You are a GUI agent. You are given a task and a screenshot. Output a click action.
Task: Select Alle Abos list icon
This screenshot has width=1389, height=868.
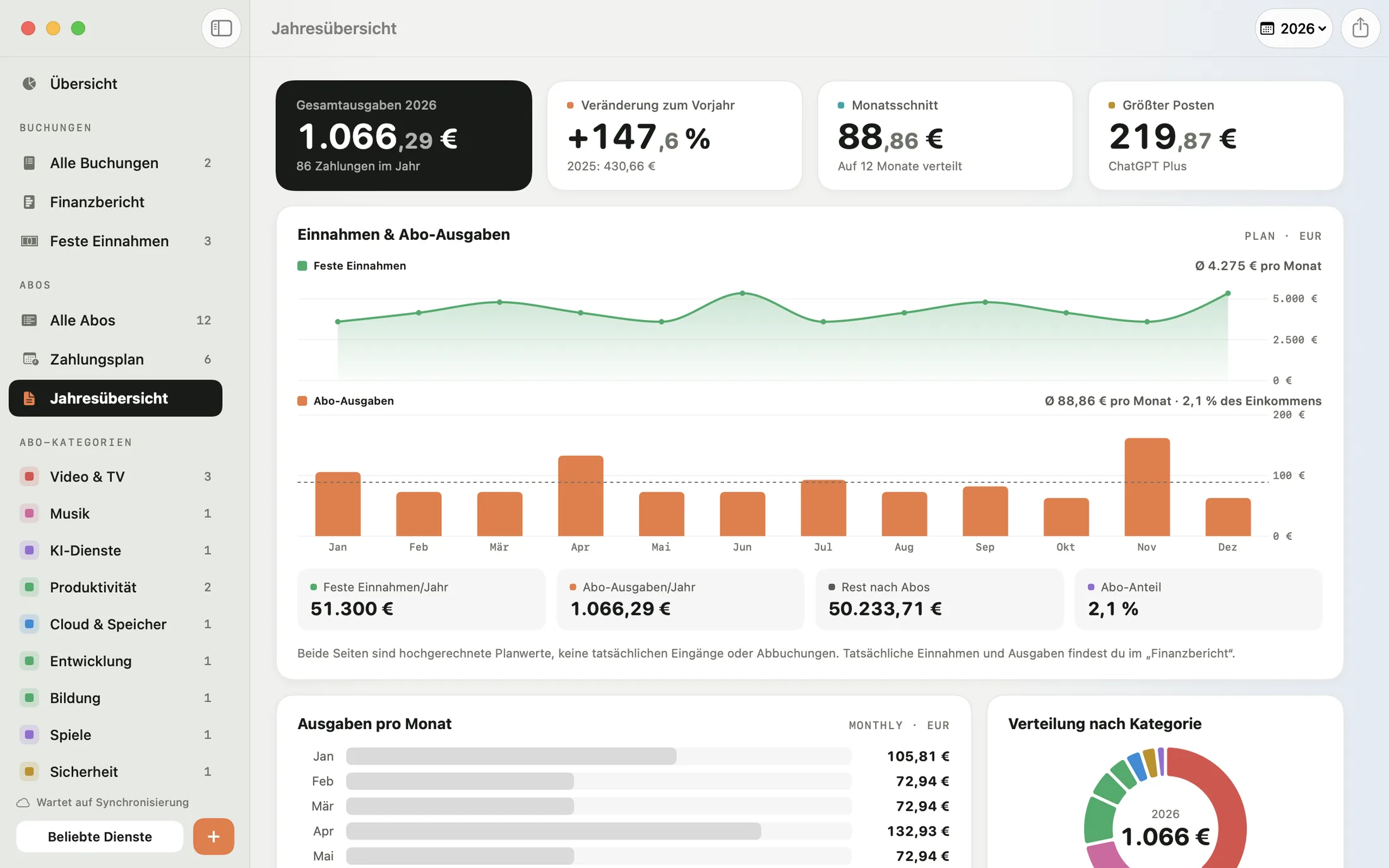29,320
